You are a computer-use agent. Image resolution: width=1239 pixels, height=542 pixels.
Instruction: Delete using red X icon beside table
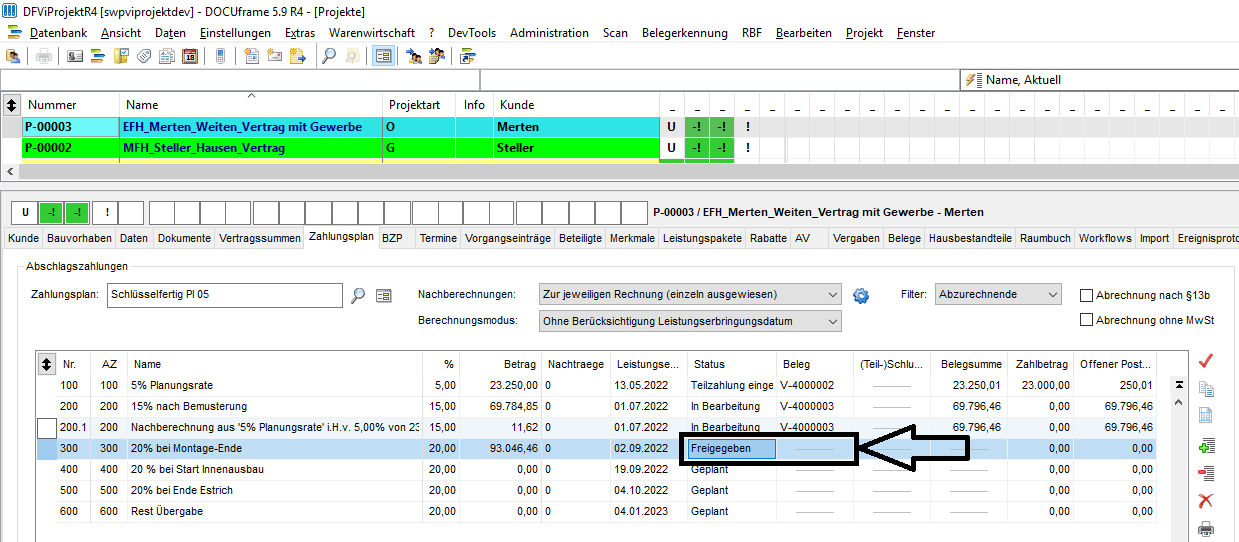coord(1206,501)
